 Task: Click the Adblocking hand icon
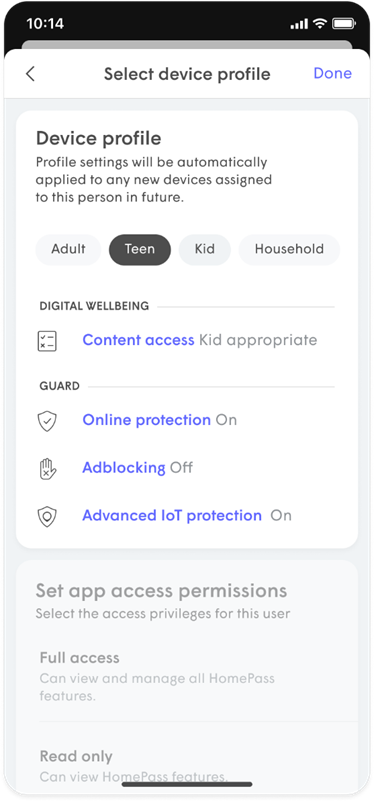point(47,468)
